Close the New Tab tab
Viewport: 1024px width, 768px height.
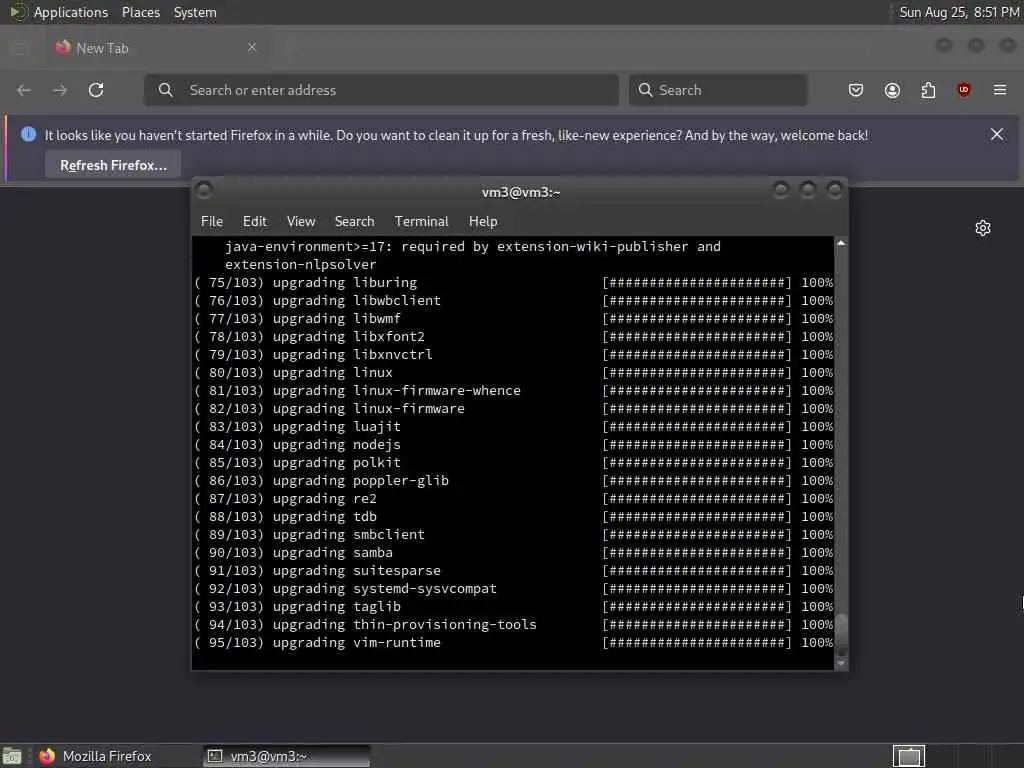click(x=252, y=47)
